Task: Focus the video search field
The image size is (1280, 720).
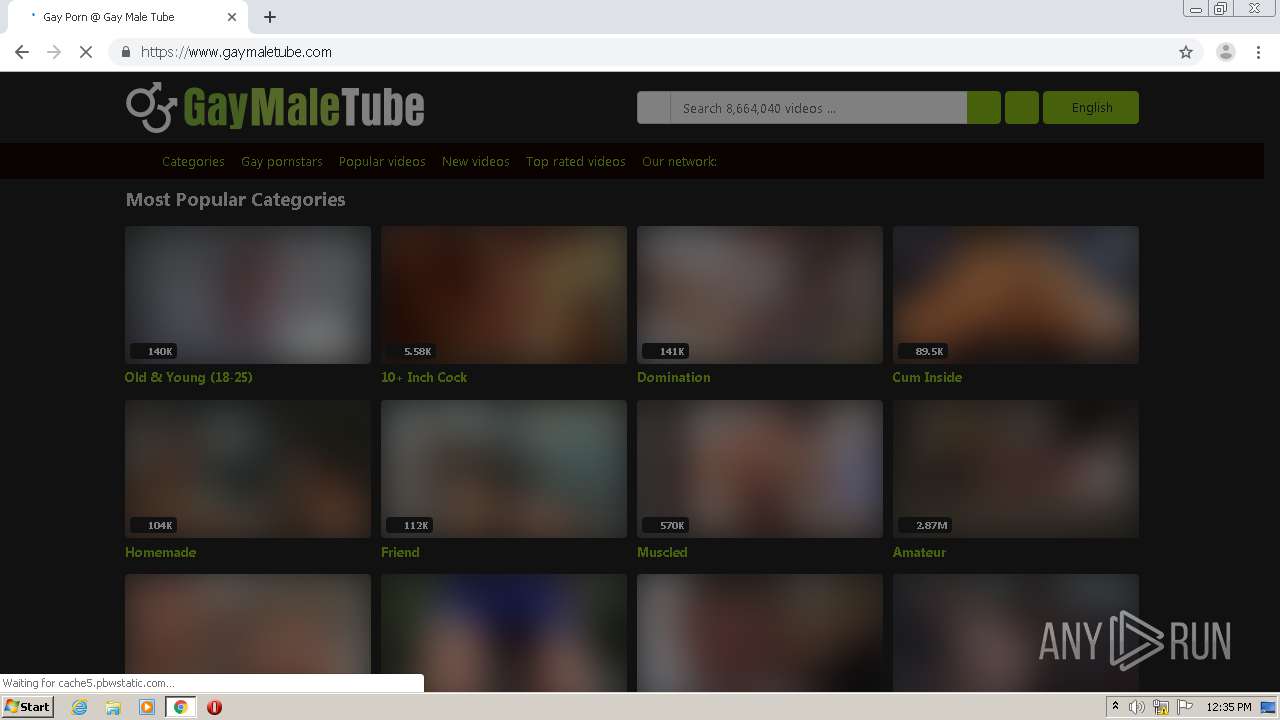Action: (x=818, y=108)
